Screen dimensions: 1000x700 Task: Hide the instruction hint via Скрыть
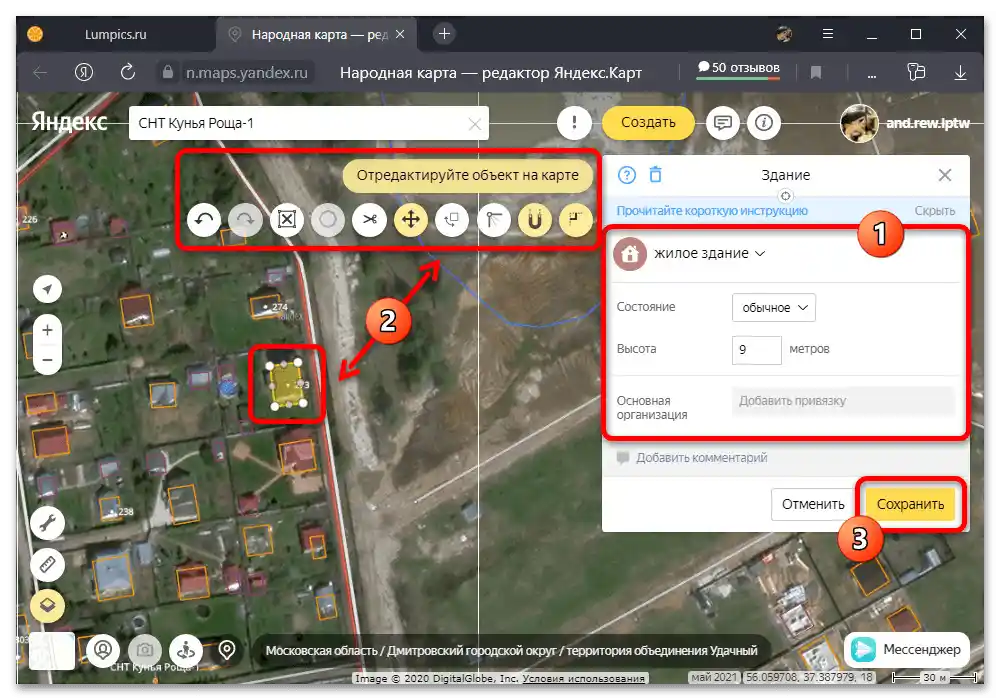tap(934, 210)
